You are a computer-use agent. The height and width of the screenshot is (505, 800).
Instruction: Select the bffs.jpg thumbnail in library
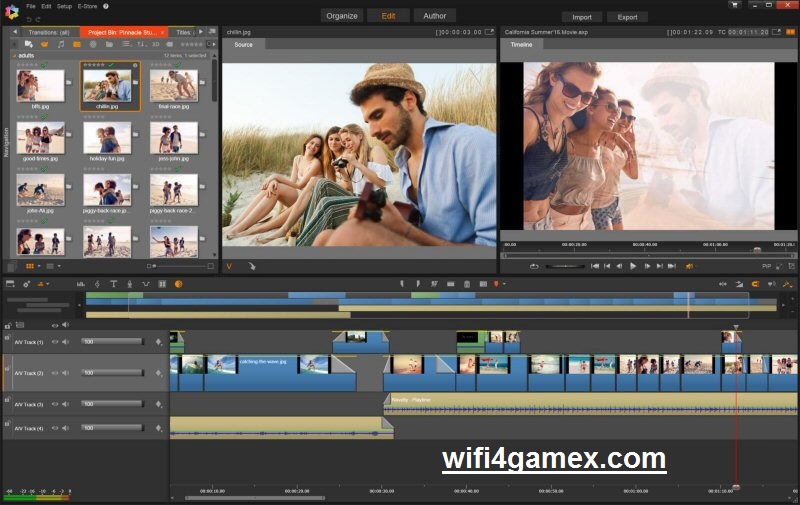tap(40, 86)
